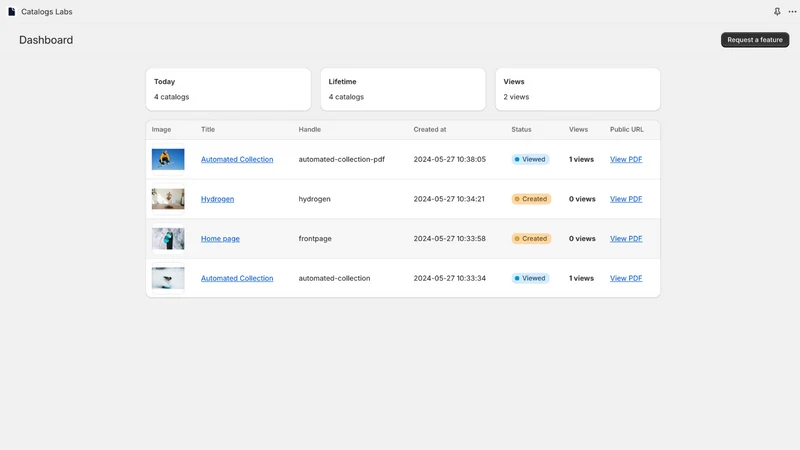Open the Hydrogen catalog link

pyautogui.click(x=217, y=199)
